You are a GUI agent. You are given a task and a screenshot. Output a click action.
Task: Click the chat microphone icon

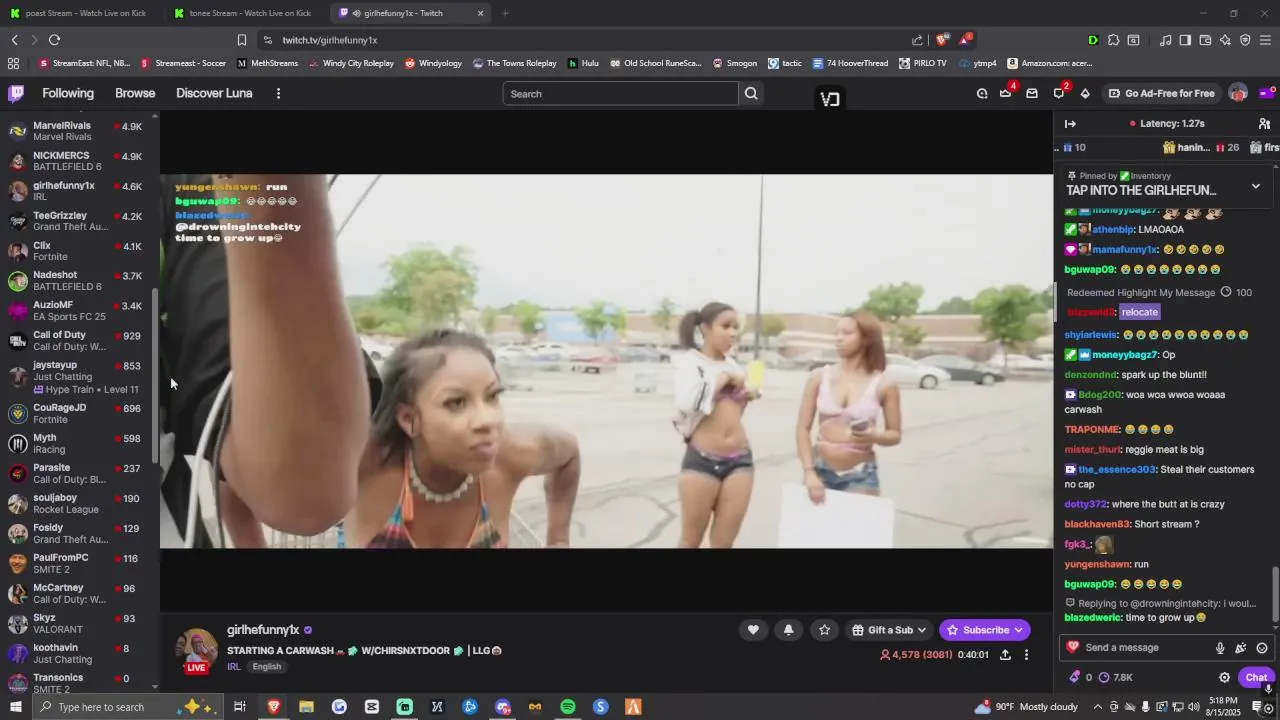(1220, 648)
